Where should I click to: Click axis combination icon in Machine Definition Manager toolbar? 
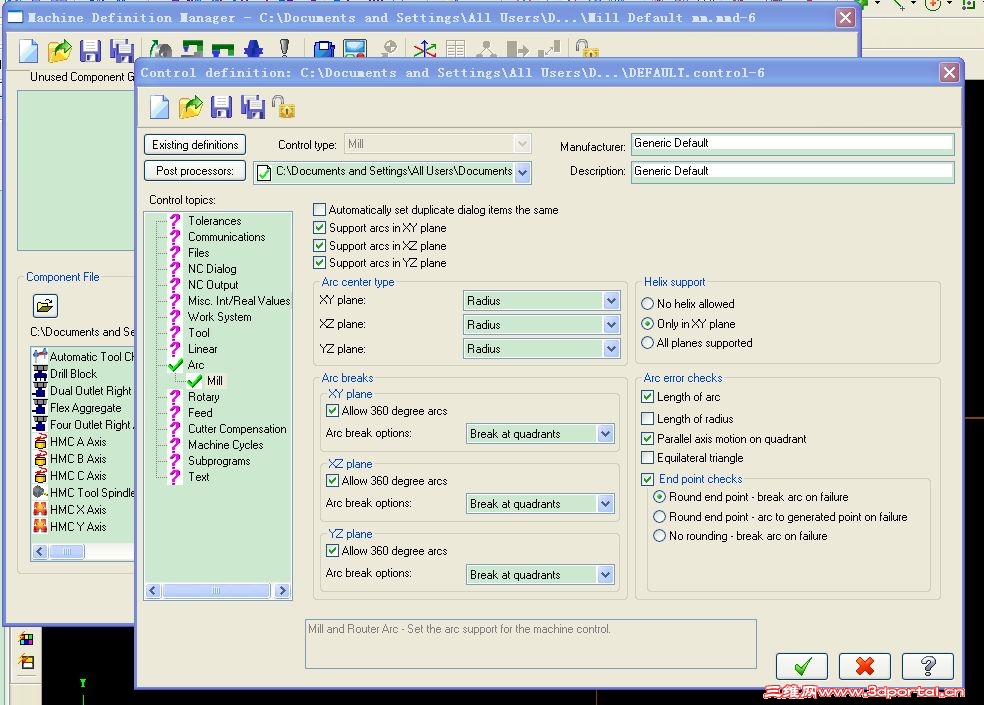[x=425, y=49]
